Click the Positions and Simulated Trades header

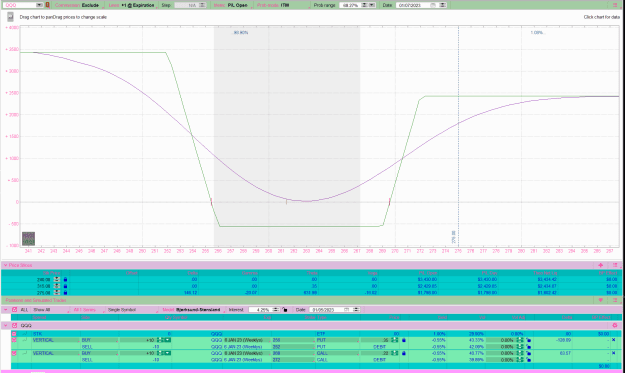36,300
